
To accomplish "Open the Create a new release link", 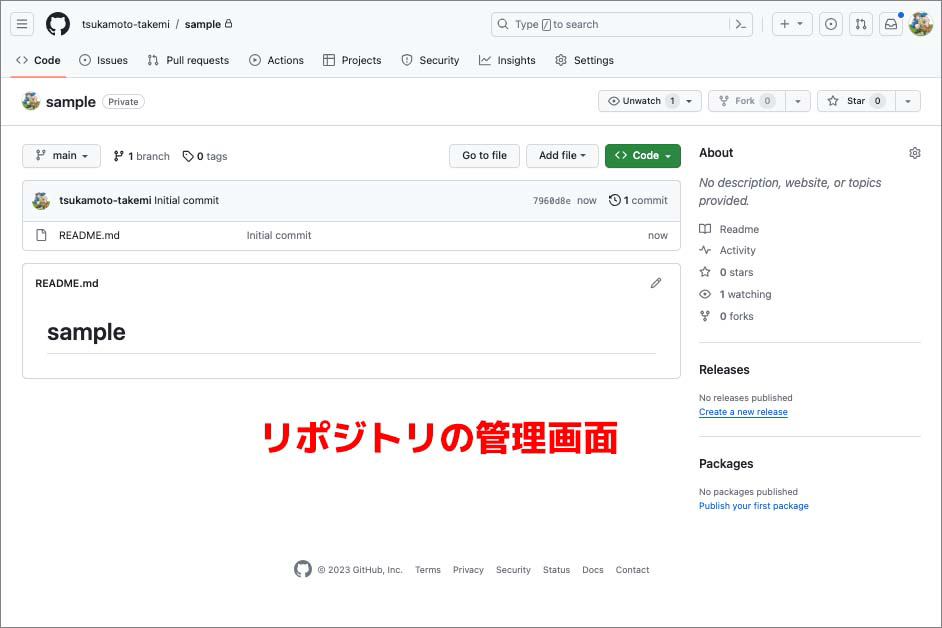I will tap(743, 411).
